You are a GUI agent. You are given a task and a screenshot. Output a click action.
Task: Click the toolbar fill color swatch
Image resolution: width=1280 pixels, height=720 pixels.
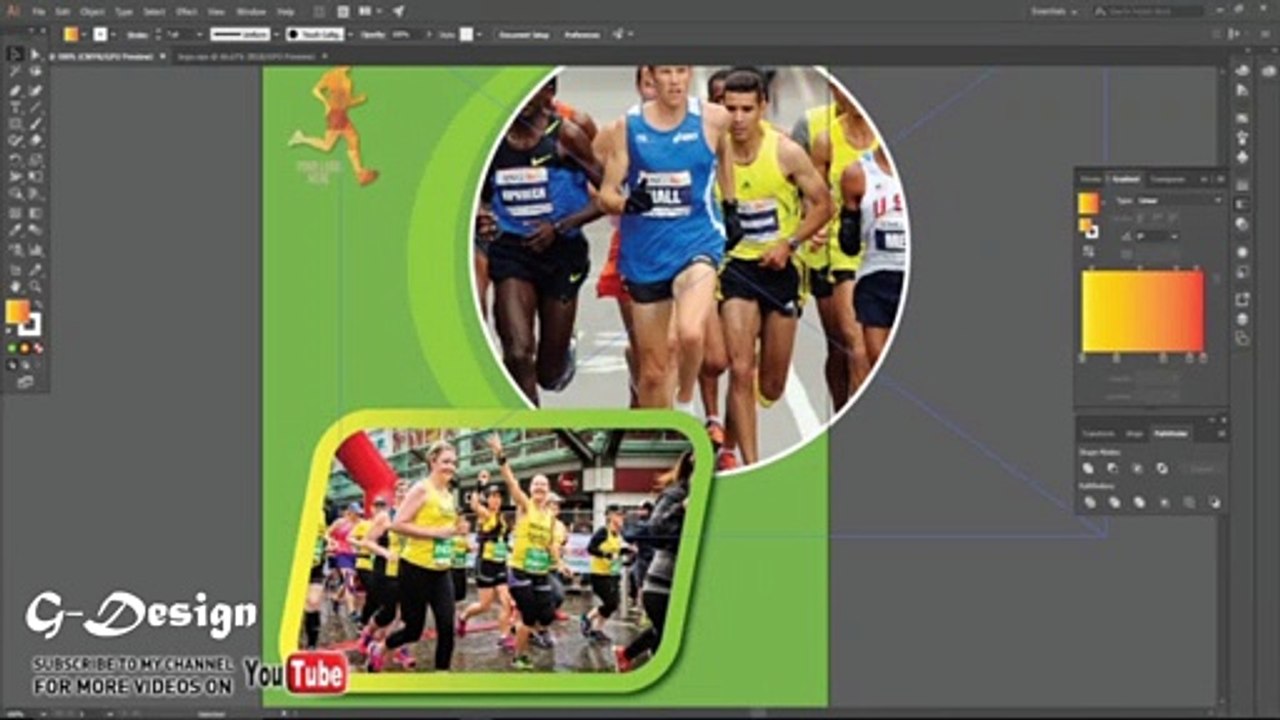tap(17, 312)
